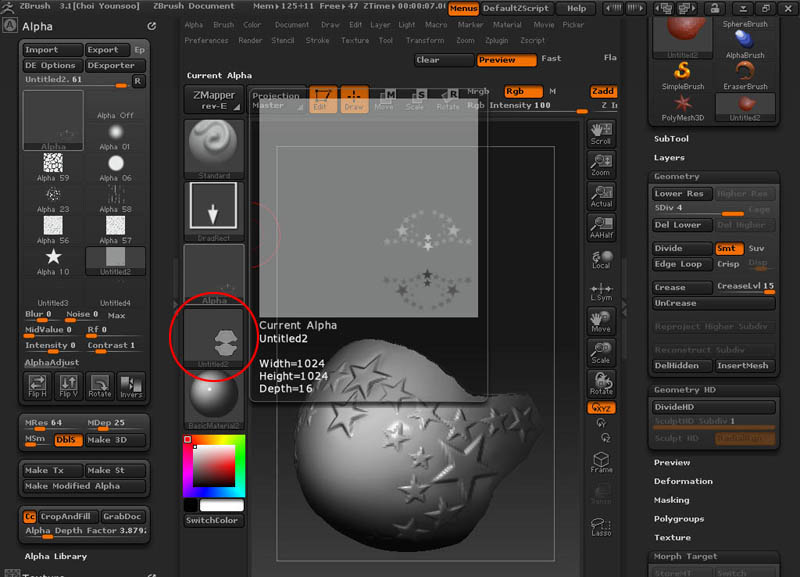
Task: Toggle XYZ rotation mode
Action: (x=601, y=408)
